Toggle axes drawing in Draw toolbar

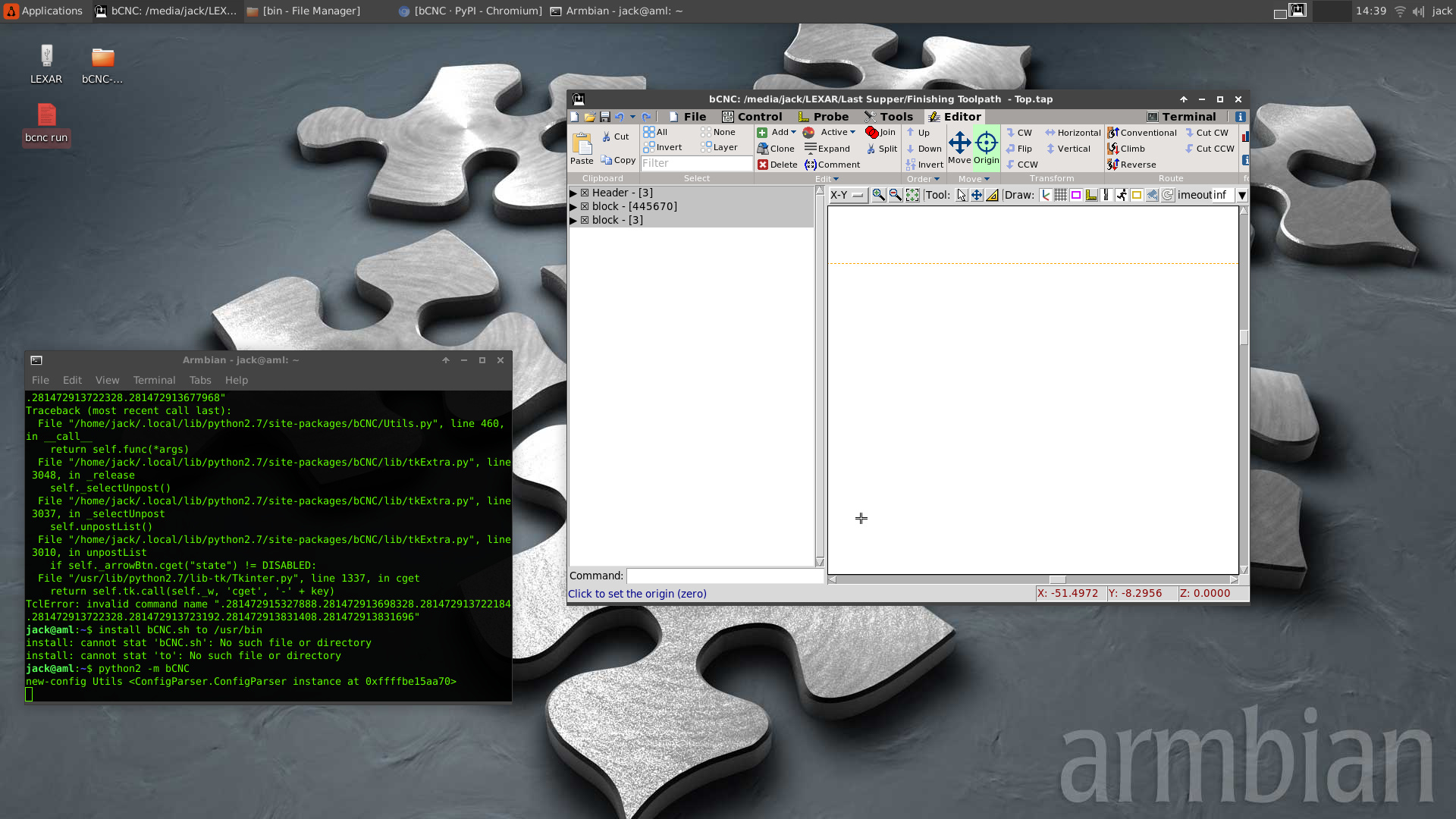(1046, 195)
